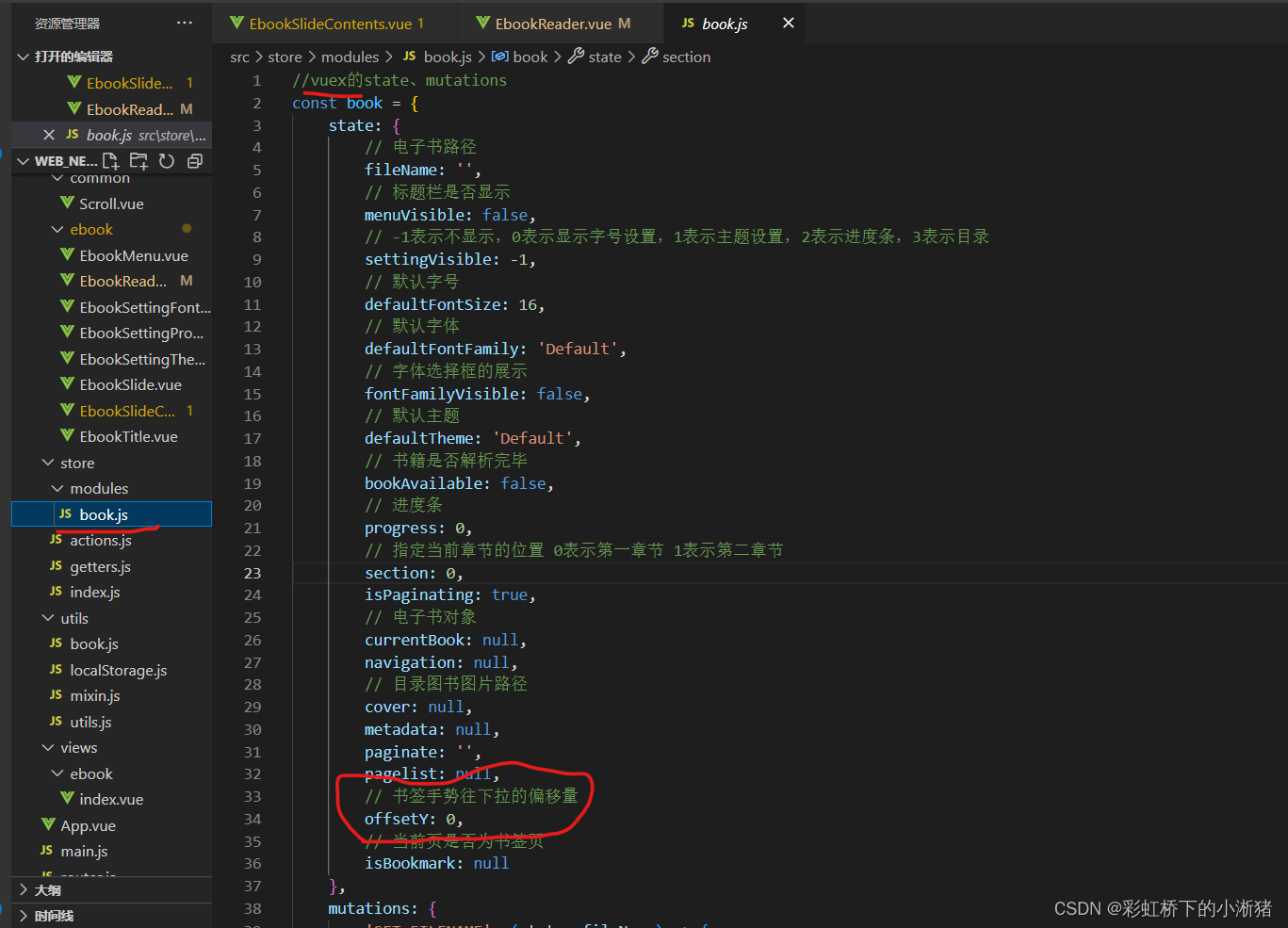The width and height of the screenshot is (1288, 928).
Task: Collapse the store folder
Action: point(49,463)
